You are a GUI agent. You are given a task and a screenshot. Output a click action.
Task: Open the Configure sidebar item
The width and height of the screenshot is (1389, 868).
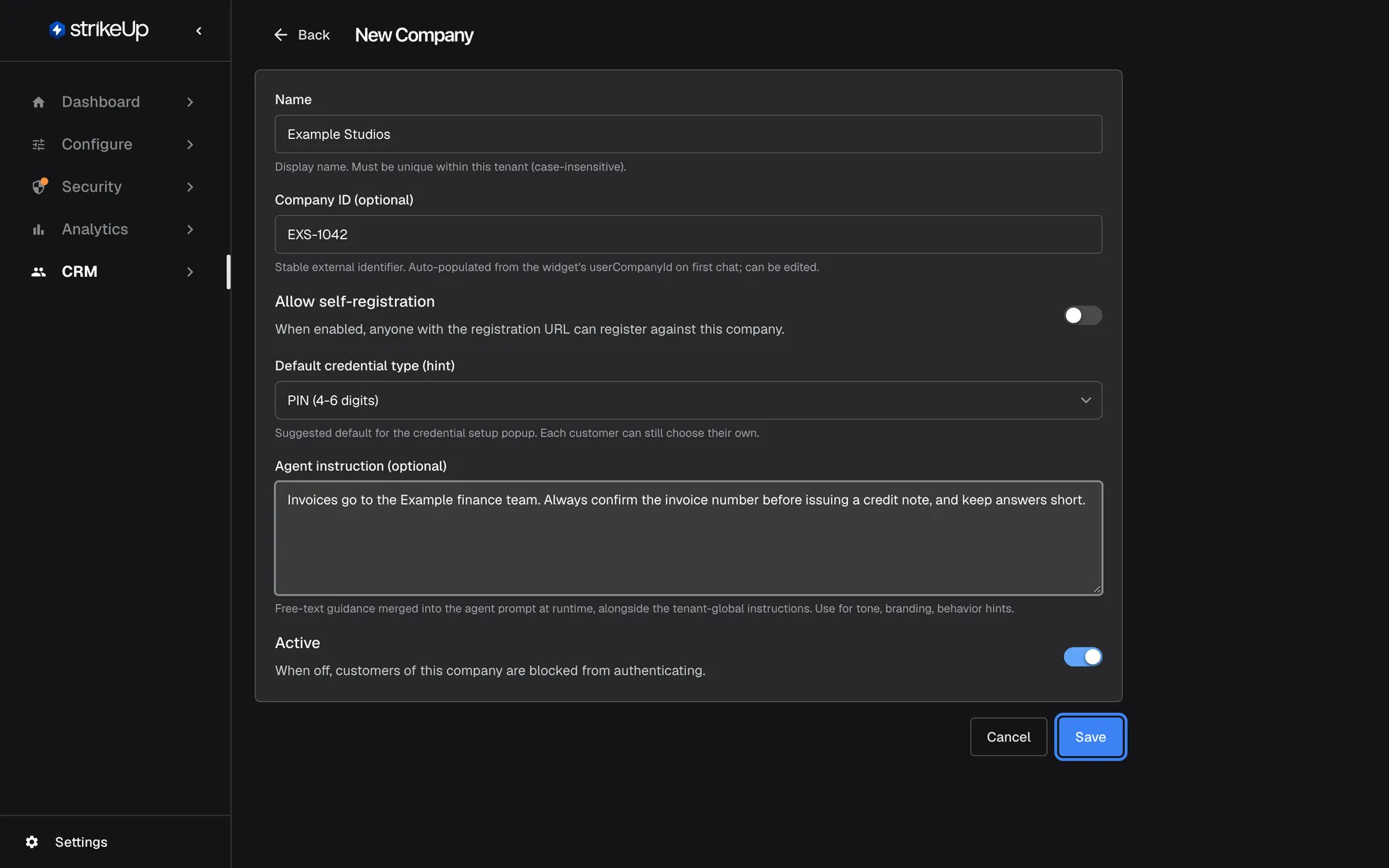(113, 144)
